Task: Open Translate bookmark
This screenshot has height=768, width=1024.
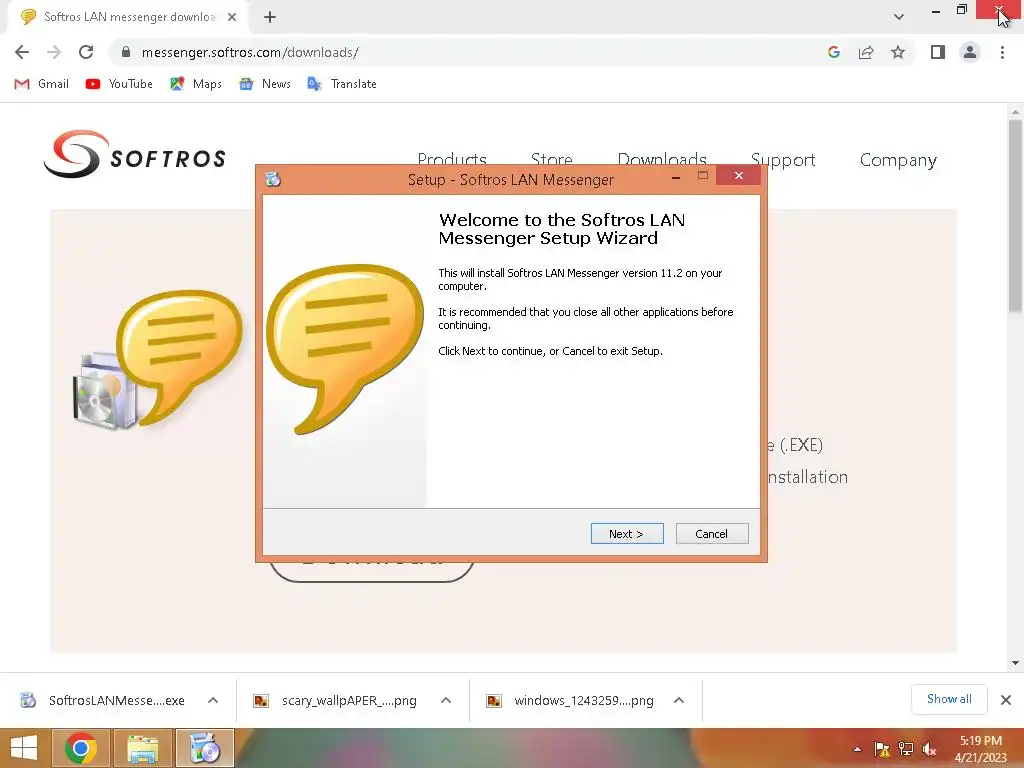Action: click(x=342, y=84)
